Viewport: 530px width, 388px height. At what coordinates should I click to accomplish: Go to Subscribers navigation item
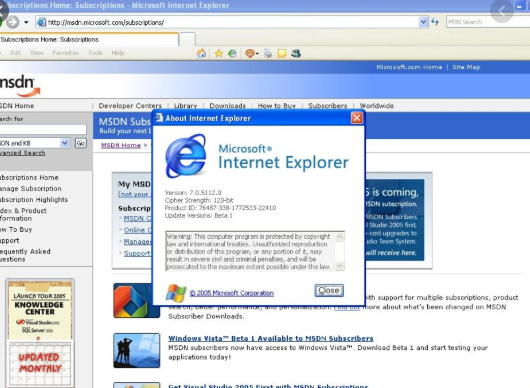coord(328,106)
